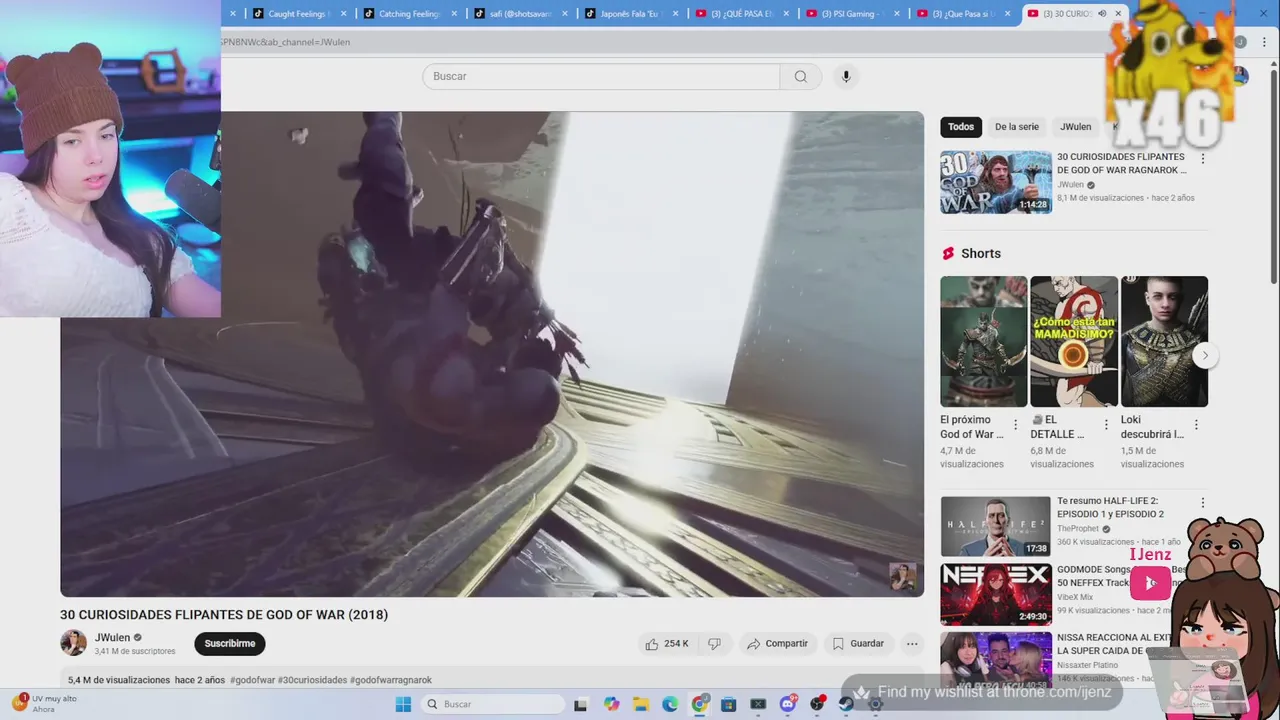The width and height of the screenshot is (1280, 720).
Task: Focus the Windows taskbar Buscar search box
Action: click(x=492, y=704)
